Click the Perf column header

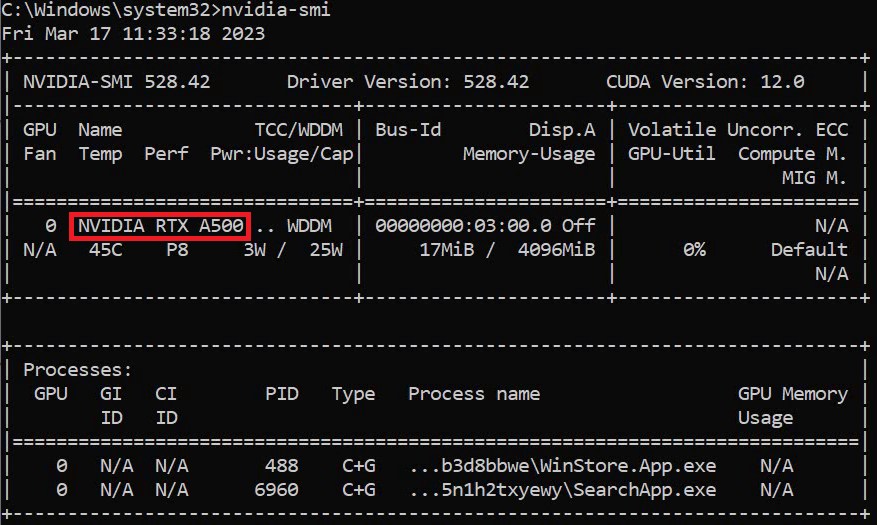[x=166, y=154]
